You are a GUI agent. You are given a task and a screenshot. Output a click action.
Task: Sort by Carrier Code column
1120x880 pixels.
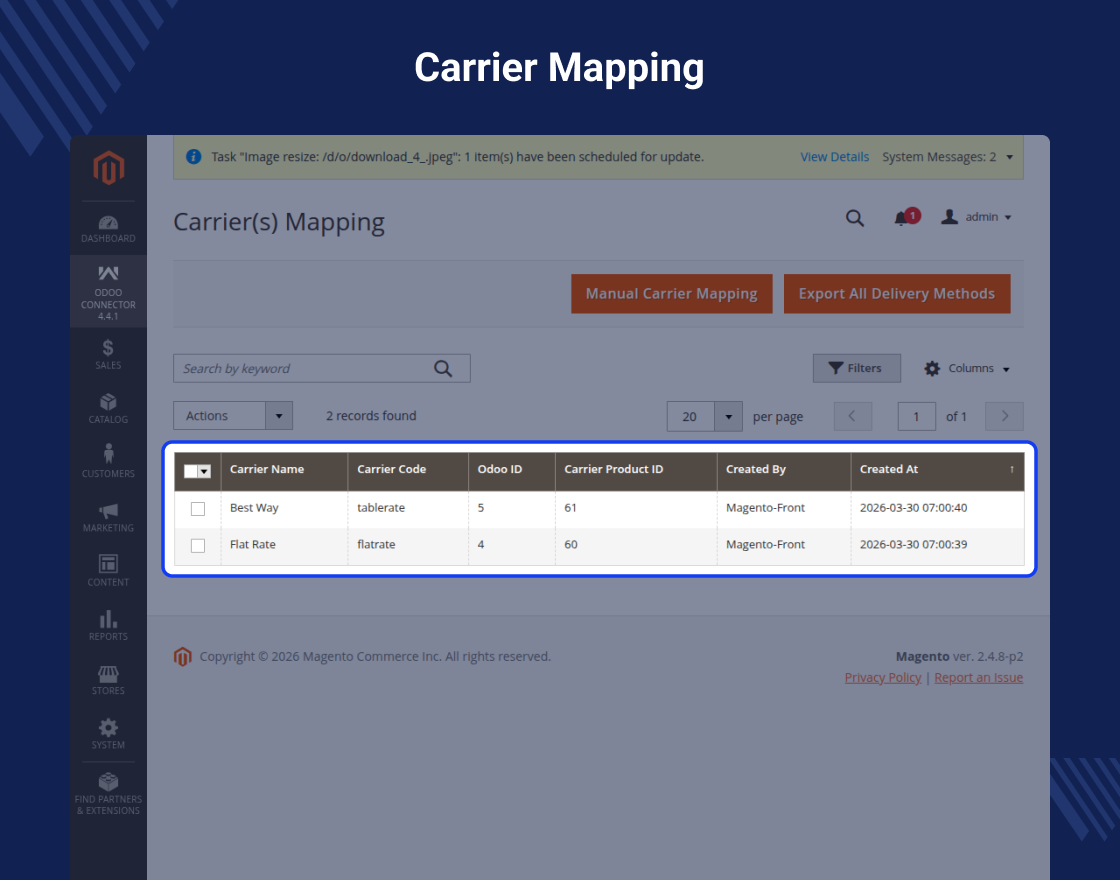[x=408, y=471]
